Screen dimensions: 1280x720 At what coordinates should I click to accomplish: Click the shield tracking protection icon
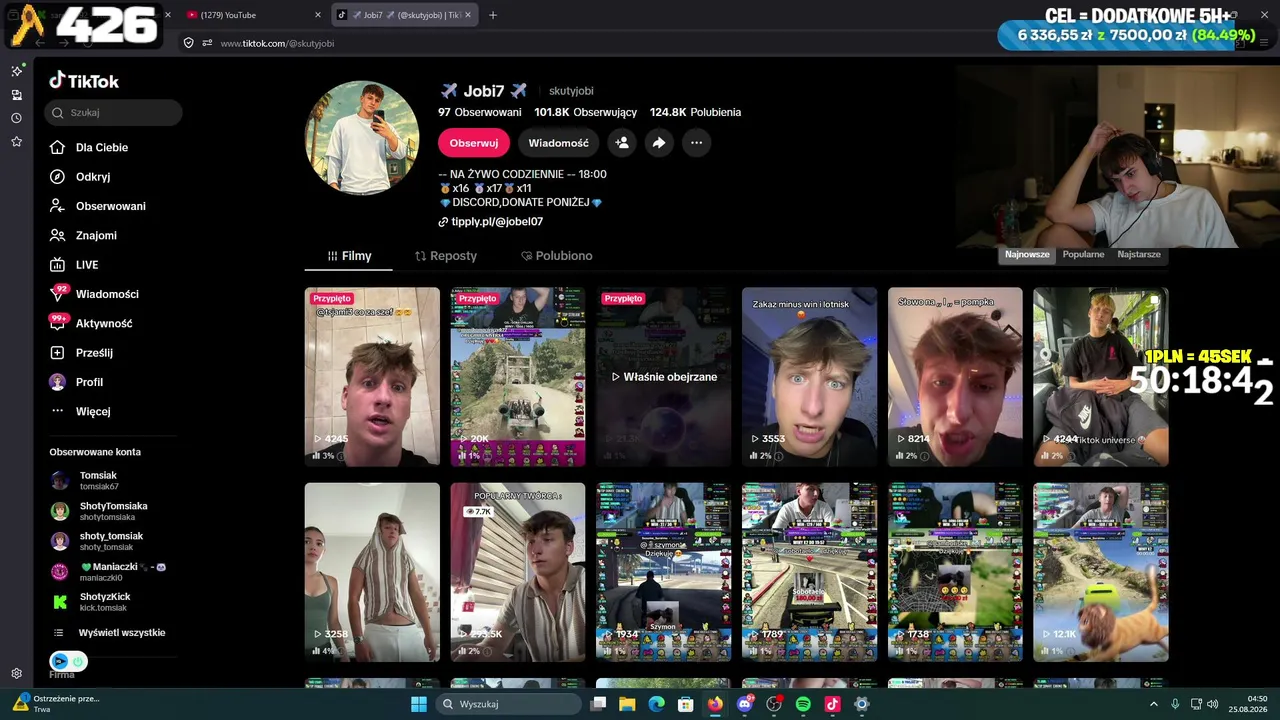tap(188, 43)
